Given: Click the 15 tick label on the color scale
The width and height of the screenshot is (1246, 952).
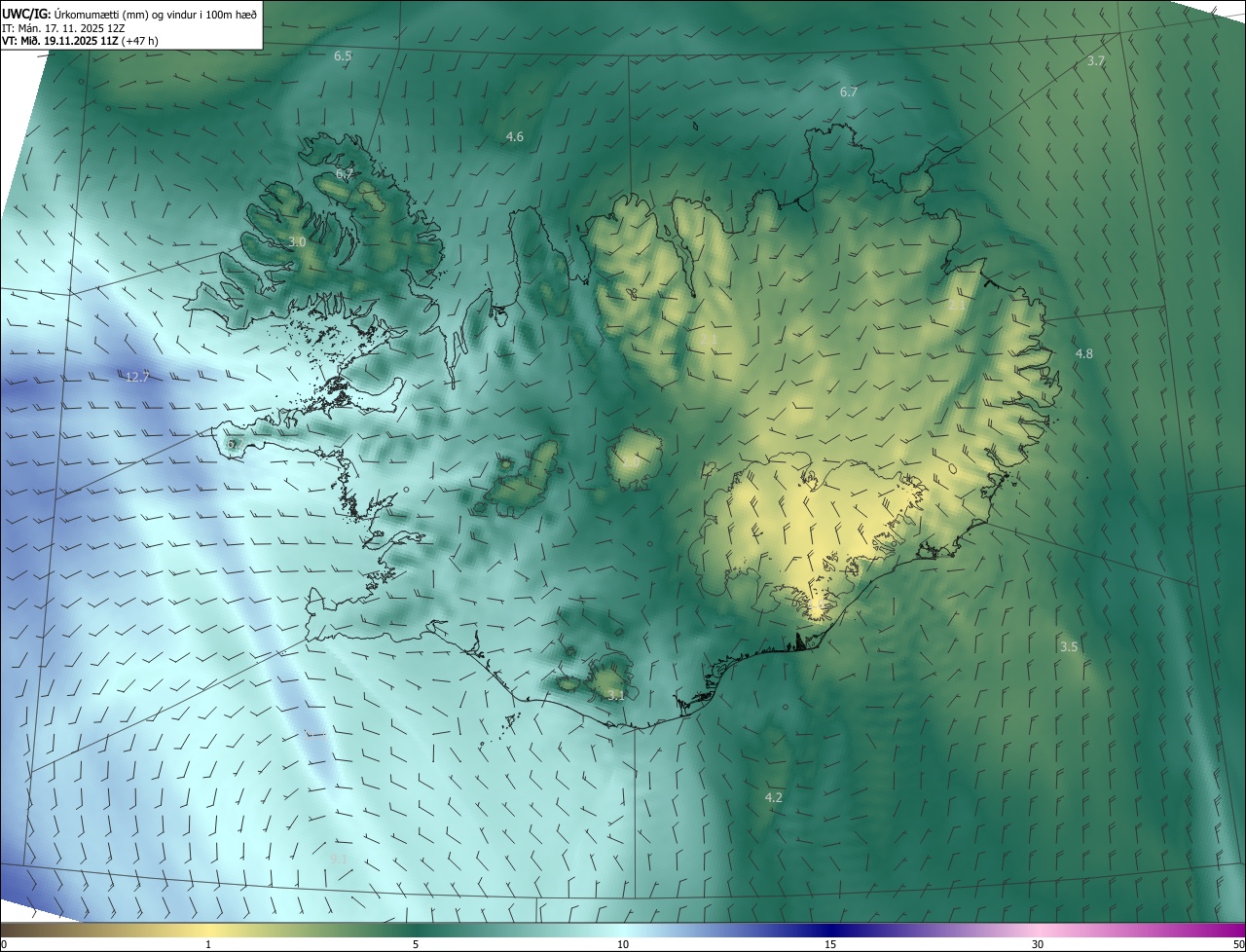Looking at the screenshot, I should pos(830,945).
